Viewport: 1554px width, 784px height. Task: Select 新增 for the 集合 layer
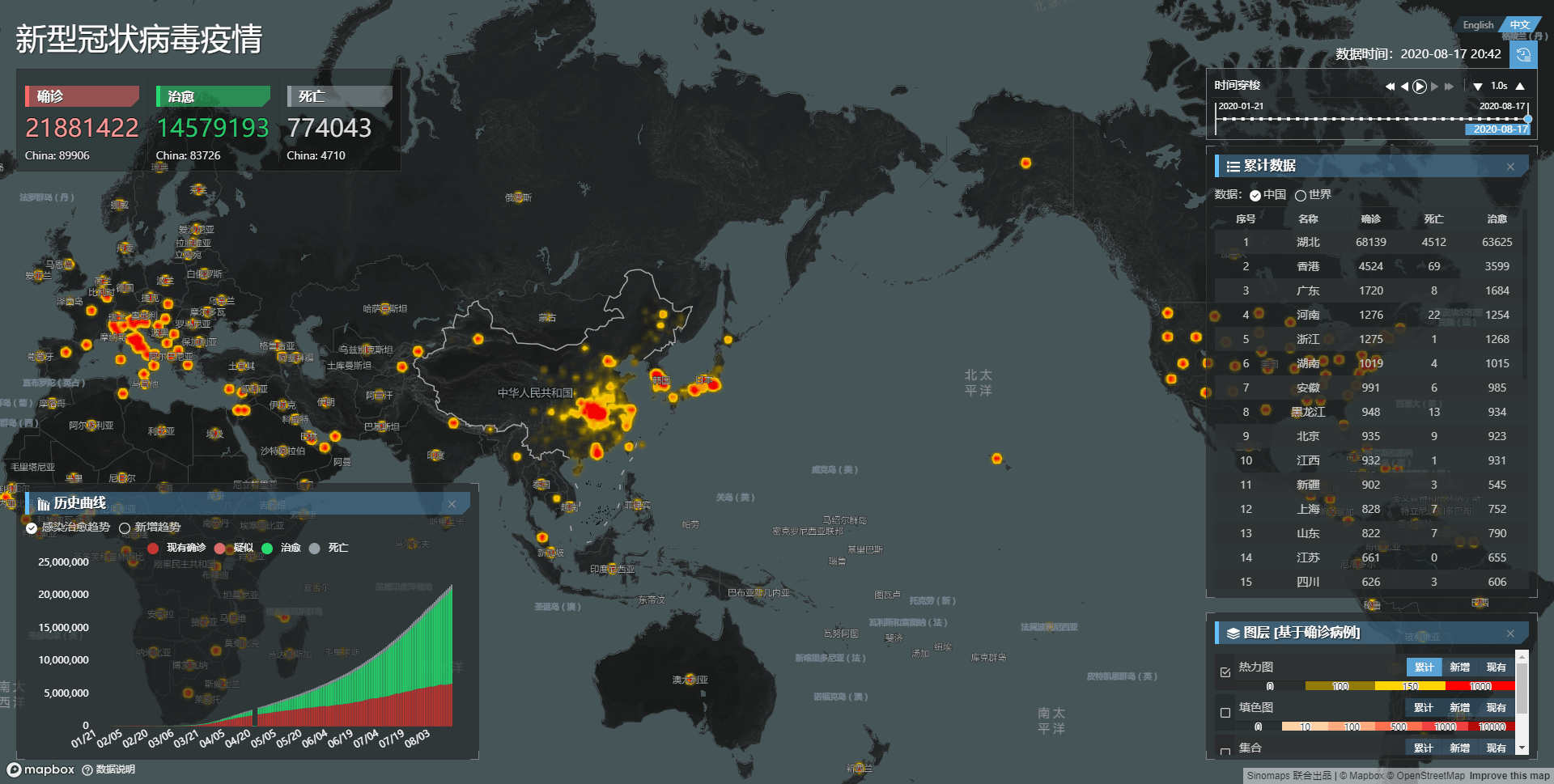coord(1459,748)
